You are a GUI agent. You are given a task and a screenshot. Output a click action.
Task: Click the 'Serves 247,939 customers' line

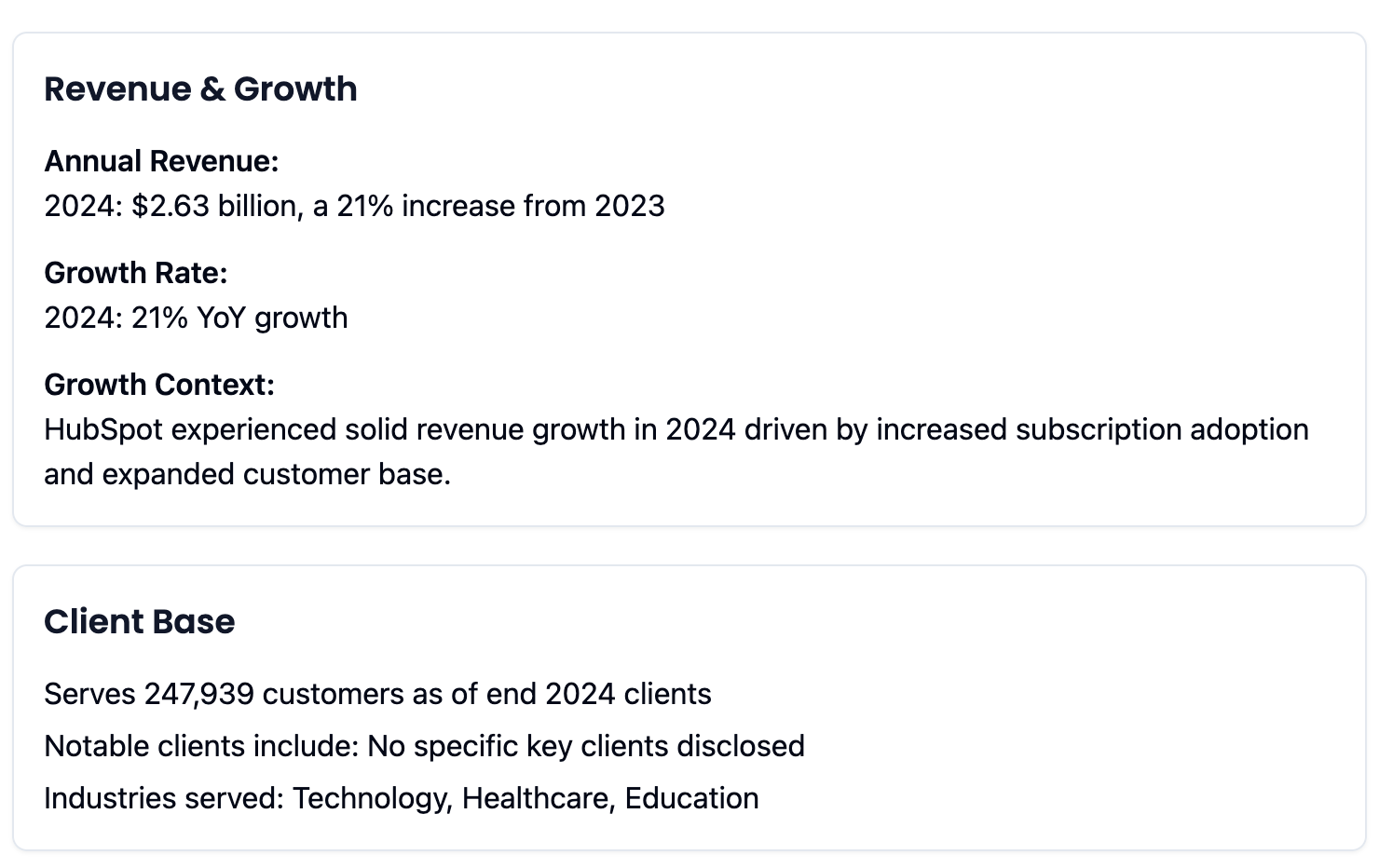[377, 694]
